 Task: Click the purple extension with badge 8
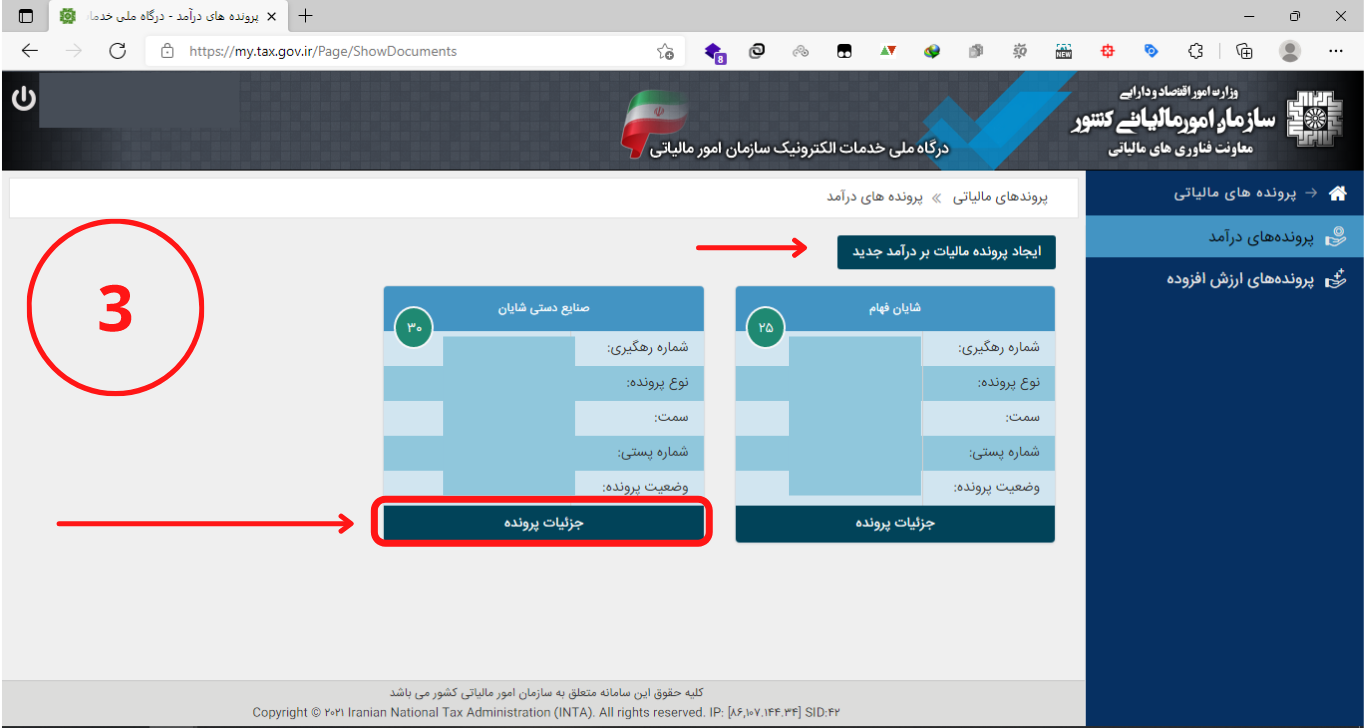714,52
